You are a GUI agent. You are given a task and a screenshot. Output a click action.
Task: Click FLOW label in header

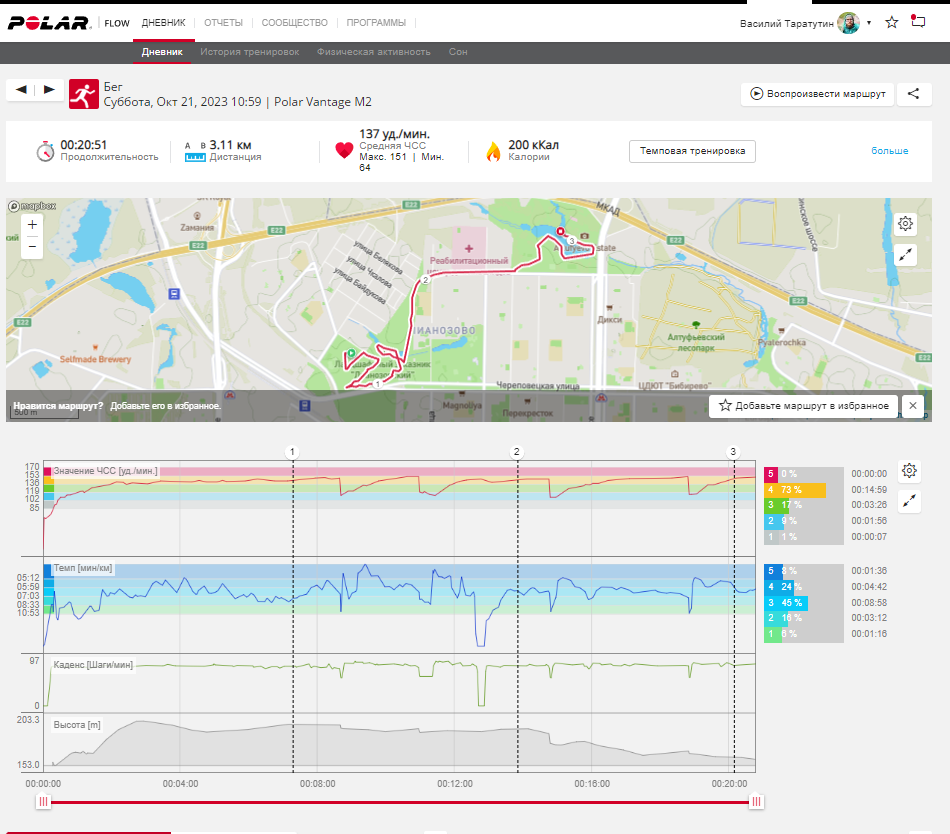pyautogui.click(x=117, y=23)
